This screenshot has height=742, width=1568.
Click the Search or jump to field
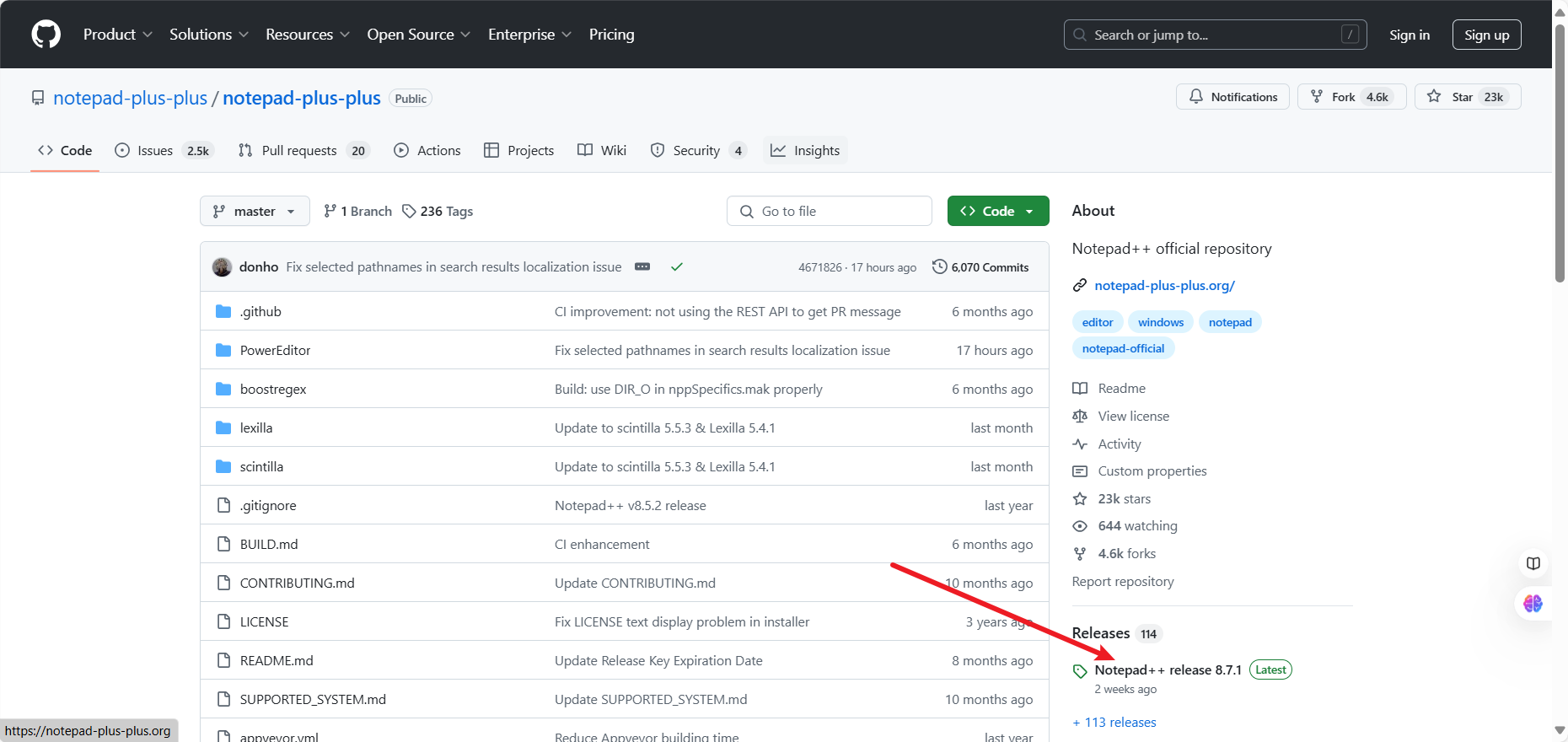1215,35
